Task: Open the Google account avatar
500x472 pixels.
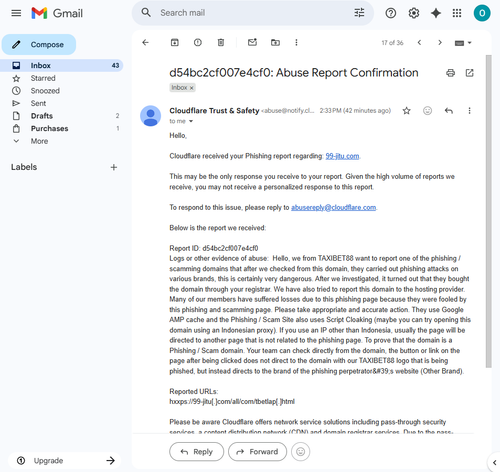Action: 482,13
